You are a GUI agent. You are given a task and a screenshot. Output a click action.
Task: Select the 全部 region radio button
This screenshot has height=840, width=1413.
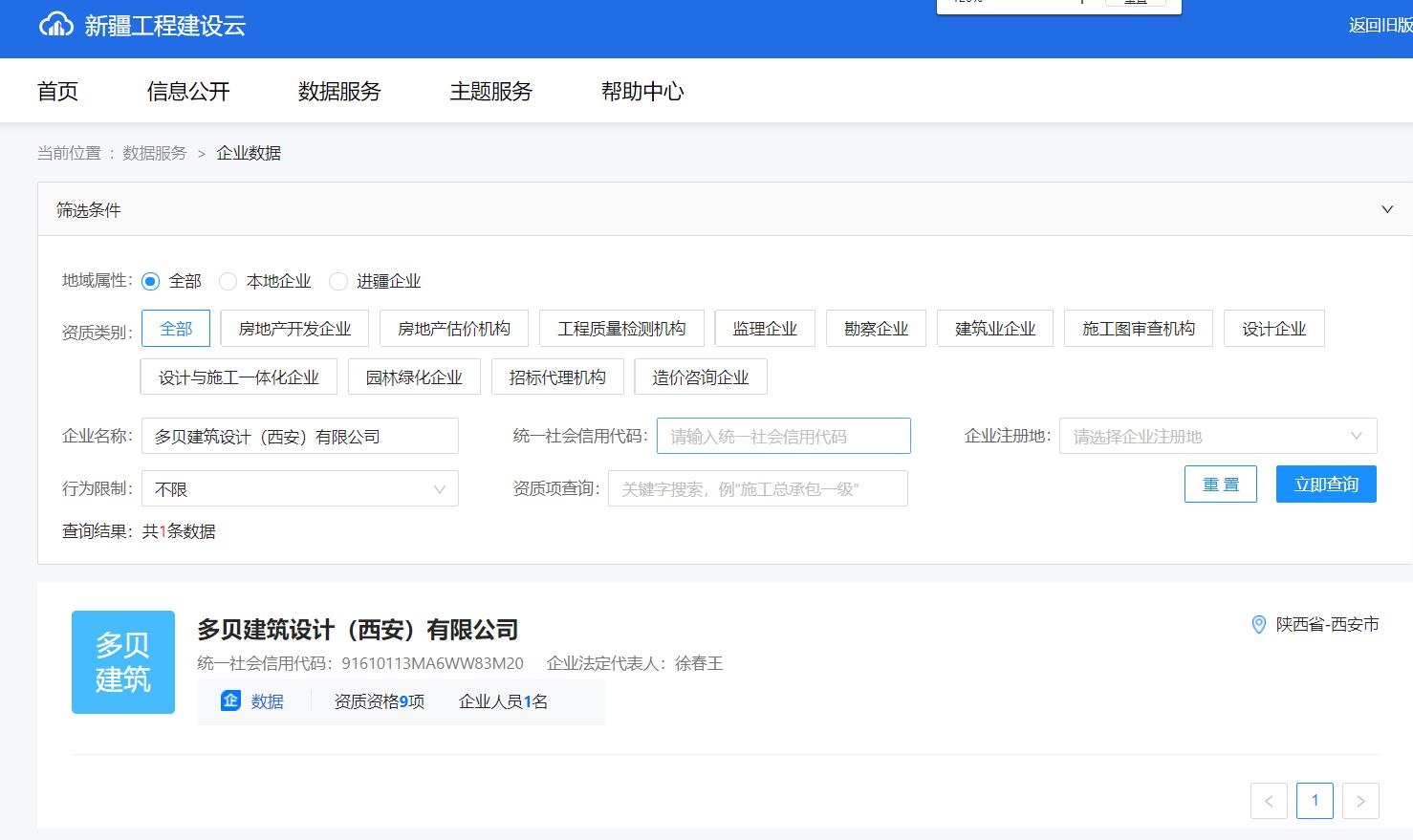pyautogui.click(x=150, y=281)
